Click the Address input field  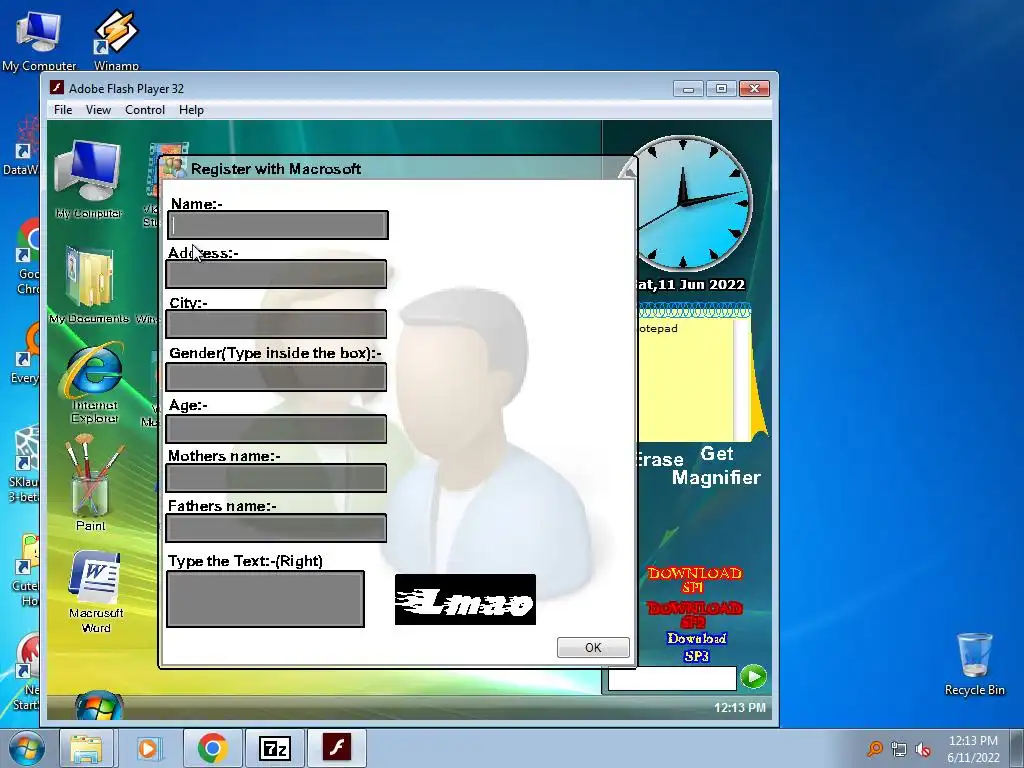276,274
